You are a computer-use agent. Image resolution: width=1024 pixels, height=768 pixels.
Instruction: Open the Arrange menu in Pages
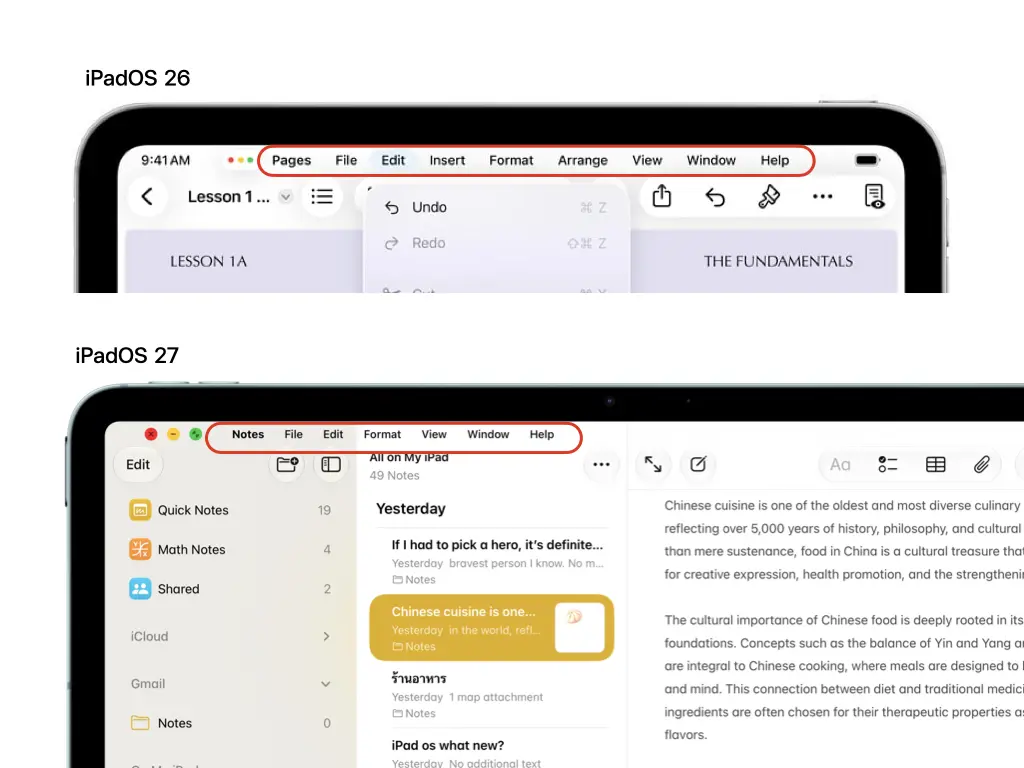pos(583,160)
